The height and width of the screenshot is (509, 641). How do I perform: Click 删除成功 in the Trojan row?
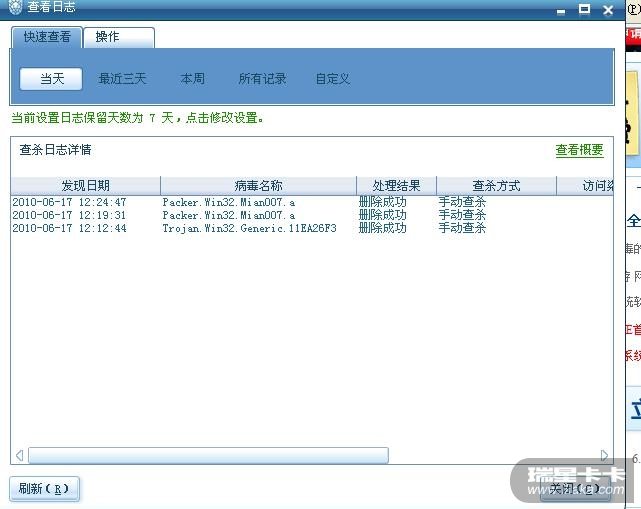pyautogui.click(x=383, y=228)
